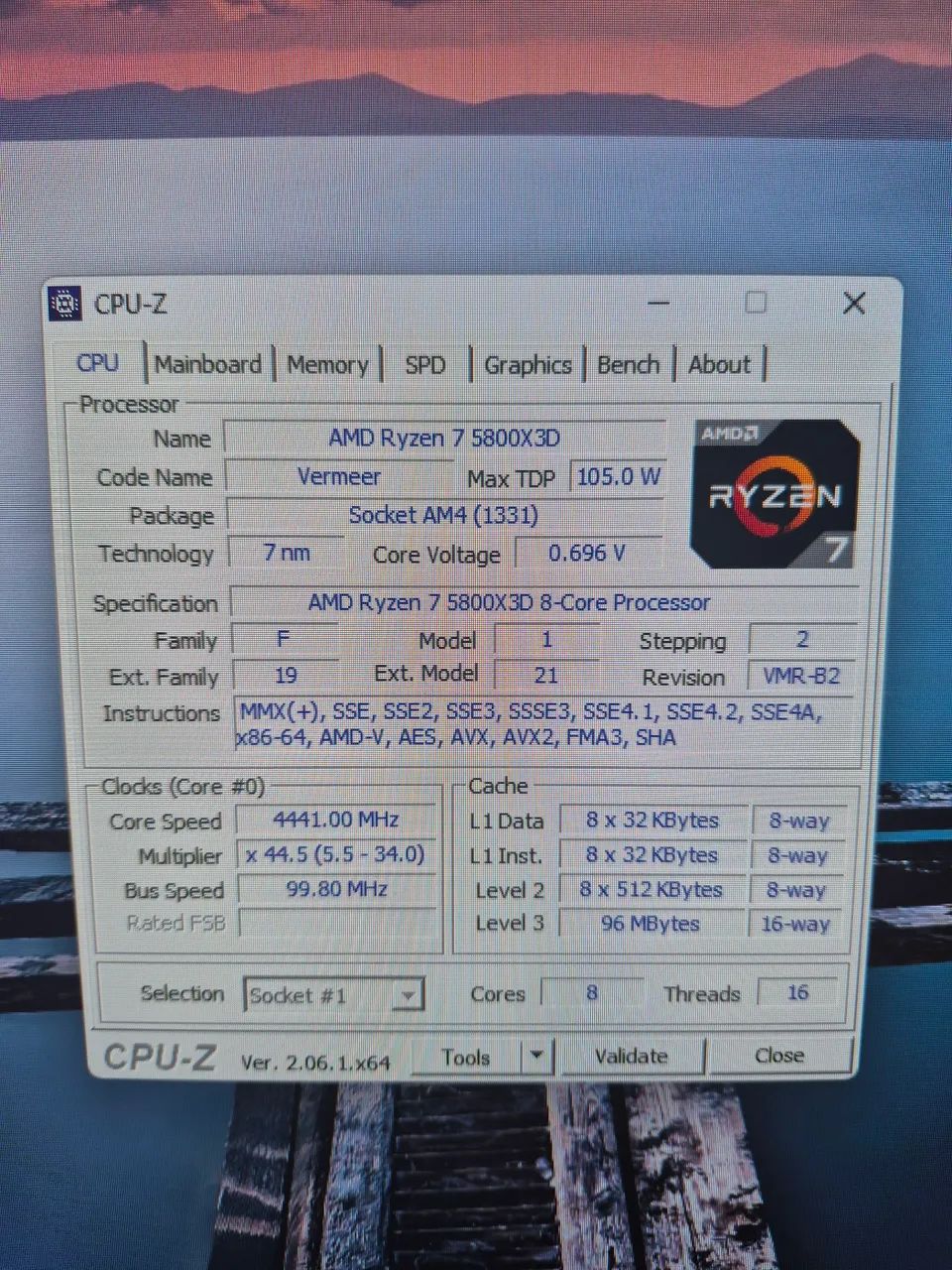Switch to the Mainboard tab
Screen dimensions: 952x1270
pyautogui.click(x=208, y=364)
